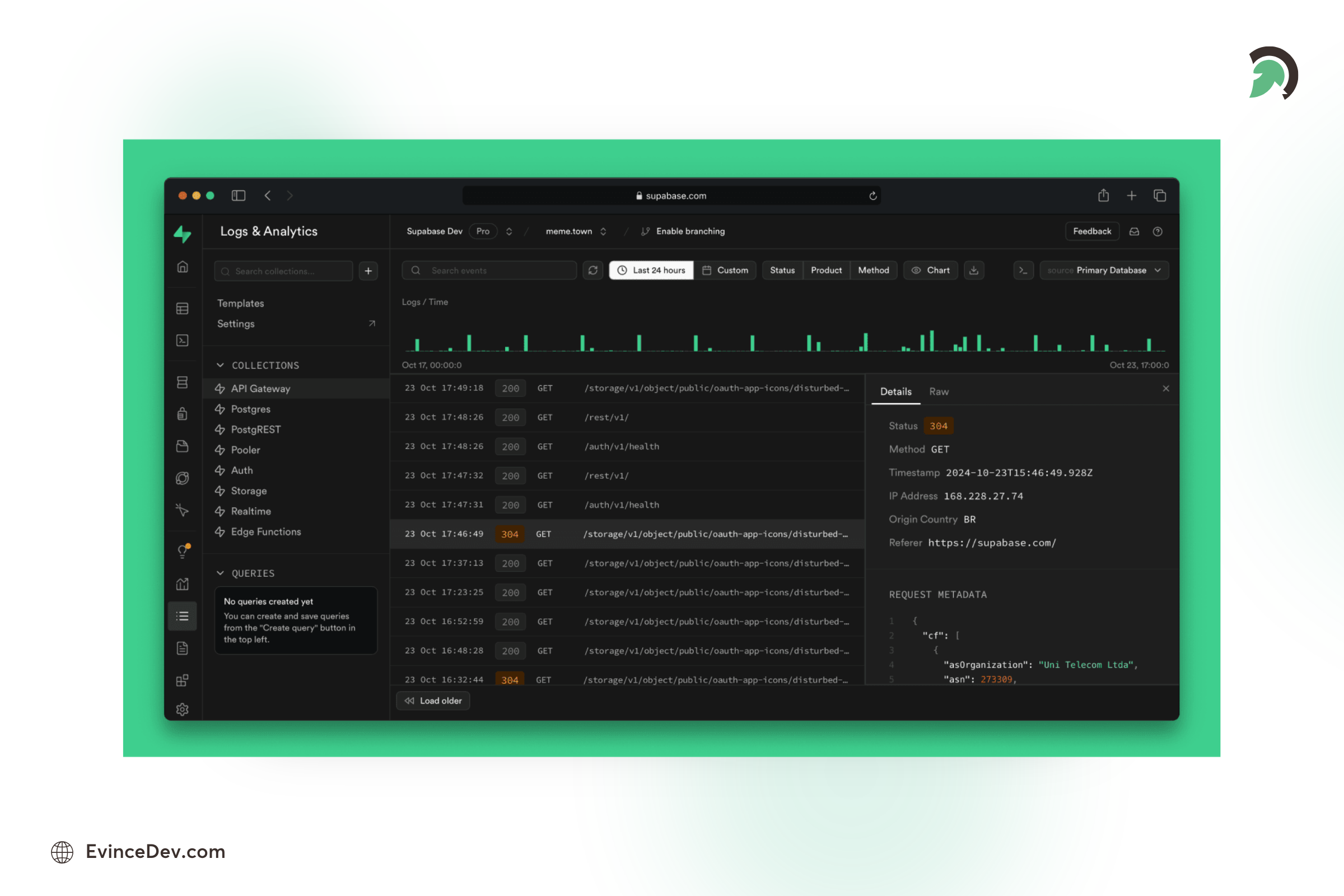Image resolution: width=1344 pixels, height=896 pixels.
Task: Select the Edge Functions collection
Action: (x=296, y=532)
